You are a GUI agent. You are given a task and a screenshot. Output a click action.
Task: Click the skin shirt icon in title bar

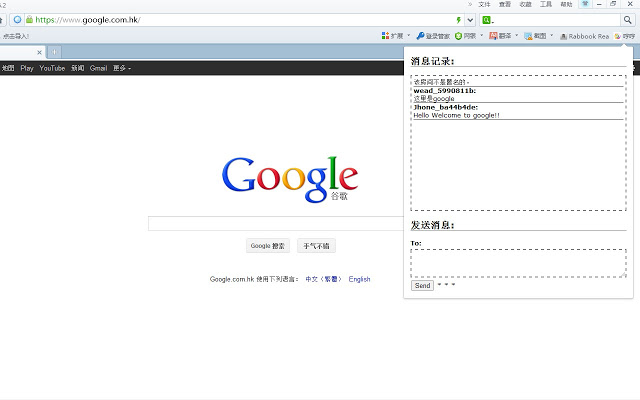coord(585,4)
